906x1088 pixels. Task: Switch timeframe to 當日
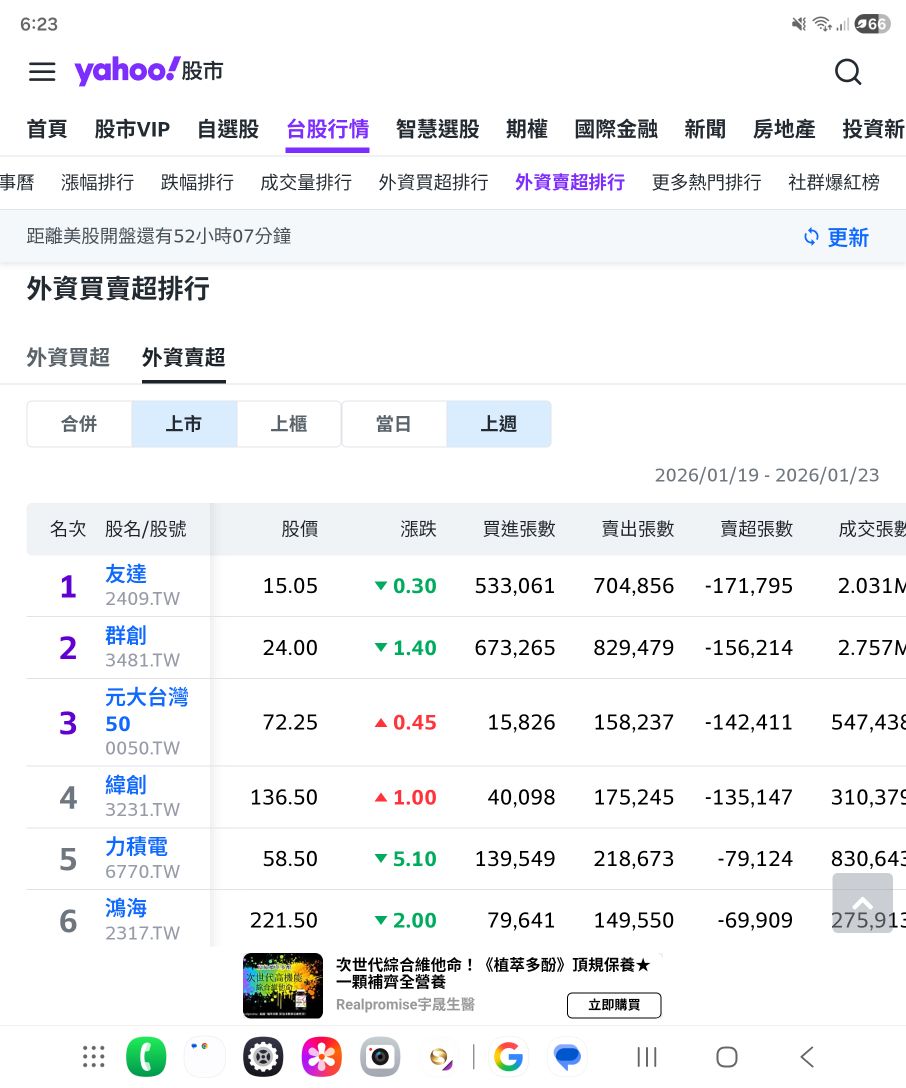click(x=393, y=423)
